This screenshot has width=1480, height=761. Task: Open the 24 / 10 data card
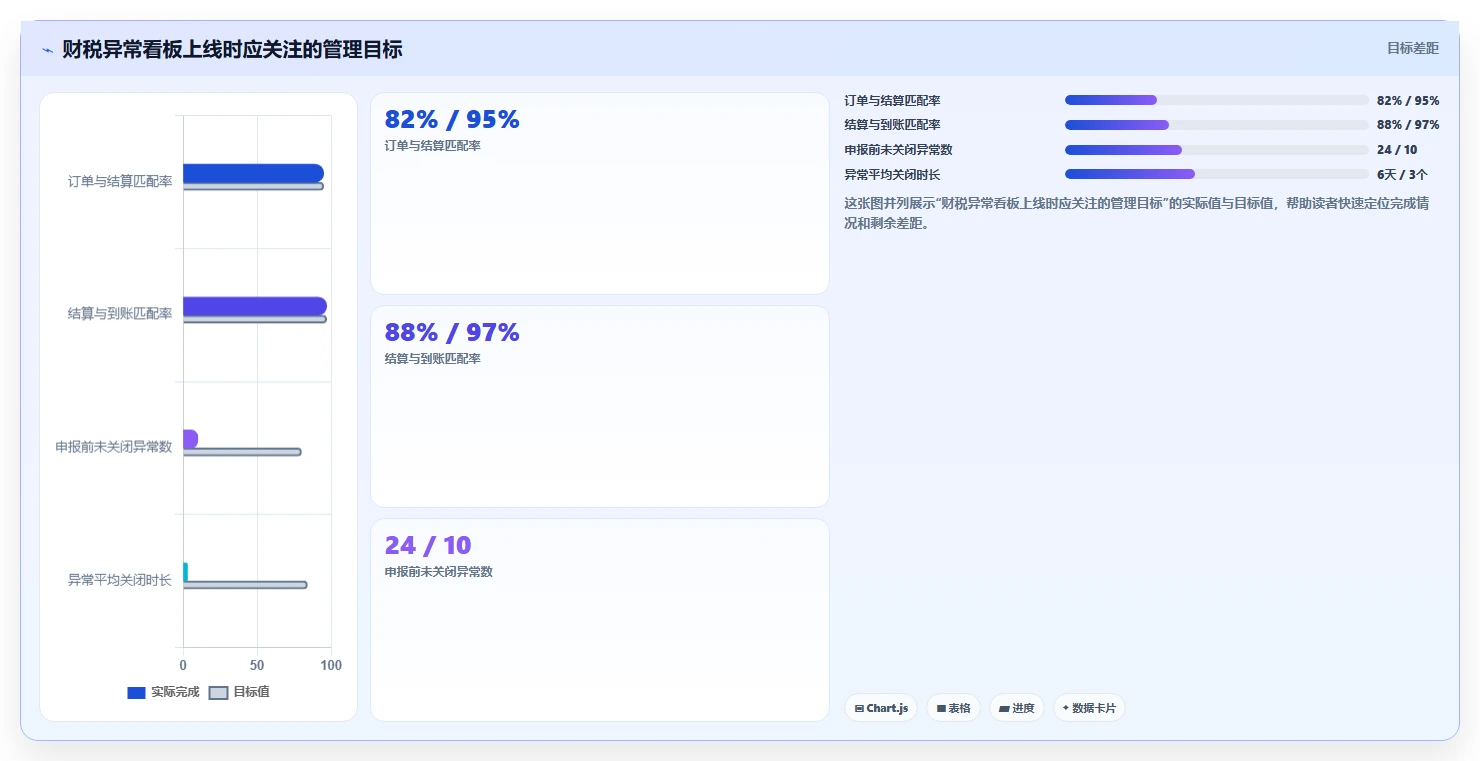pos(600,620)
